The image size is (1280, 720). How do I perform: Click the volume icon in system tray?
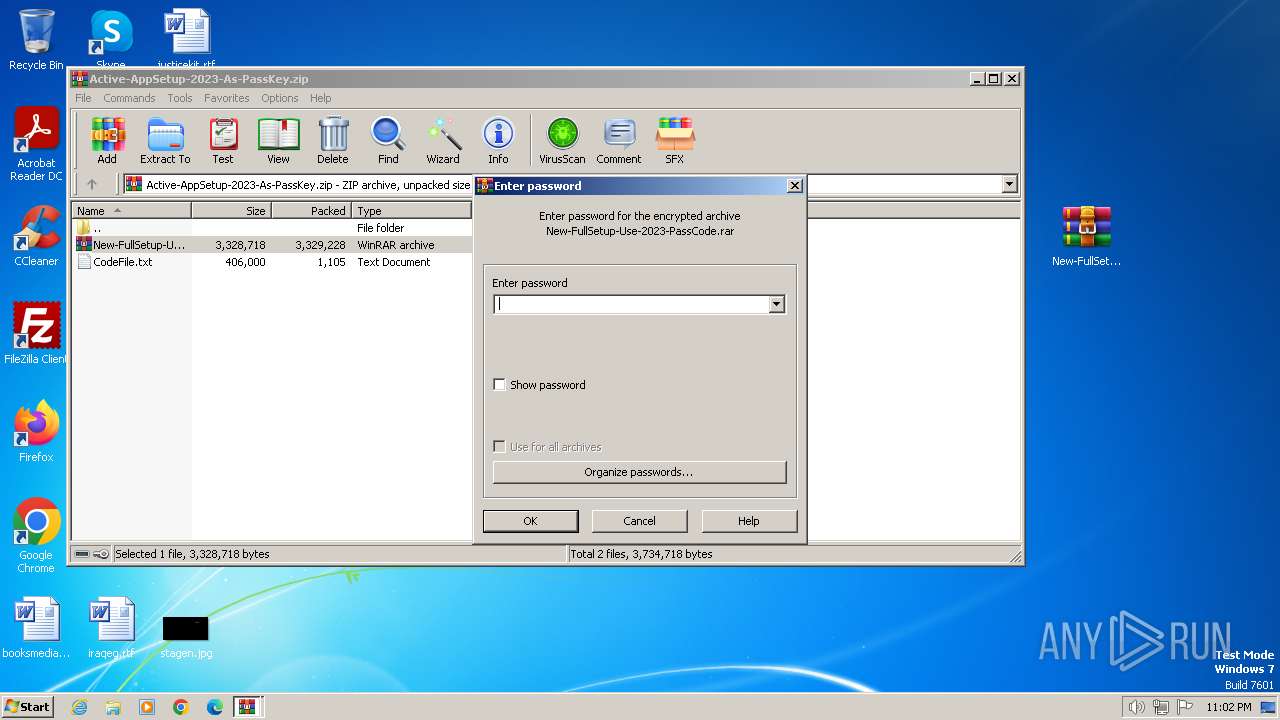(1136, 707)
